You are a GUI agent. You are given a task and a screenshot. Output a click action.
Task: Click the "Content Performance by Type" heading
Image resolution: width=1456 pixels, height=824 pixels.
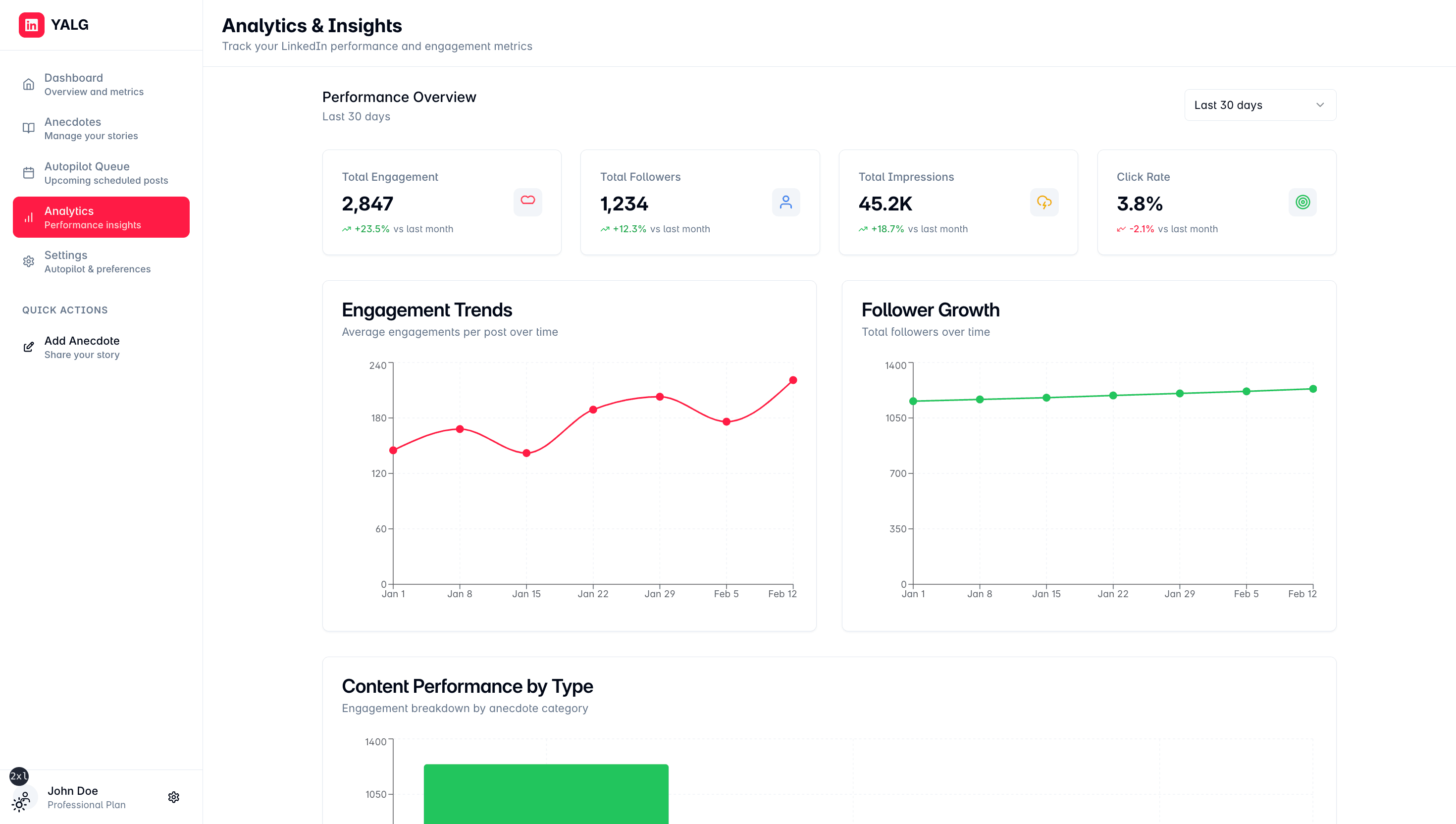pos(468,686)
